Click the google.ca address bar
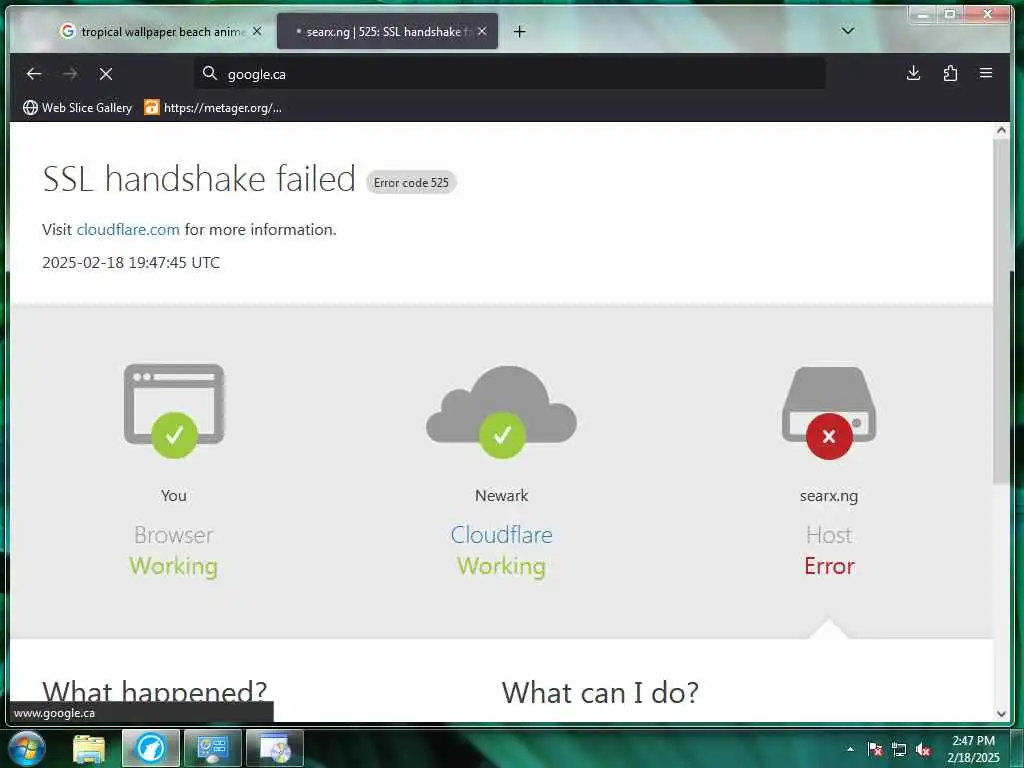The width and height of the screenshot is (1024, 768). point(509,73)
